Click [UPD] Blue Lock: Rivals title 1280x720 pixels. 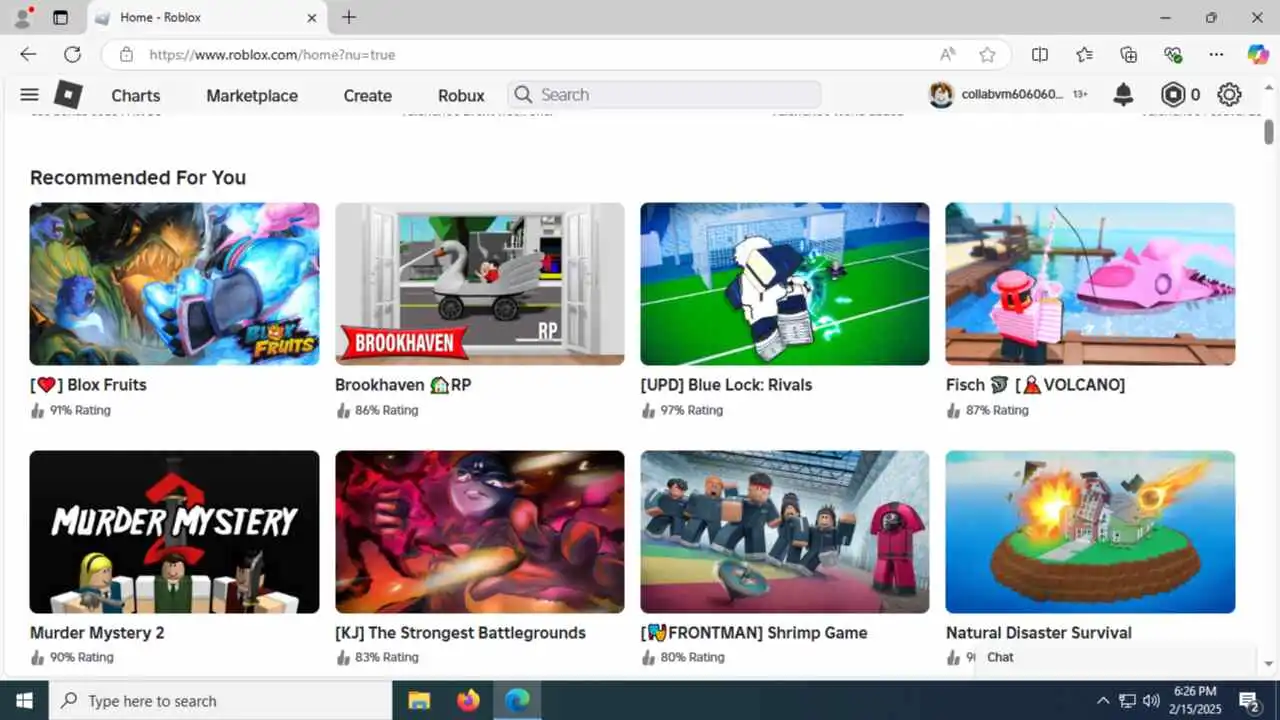pyautogui.click(x=726, y=385)
